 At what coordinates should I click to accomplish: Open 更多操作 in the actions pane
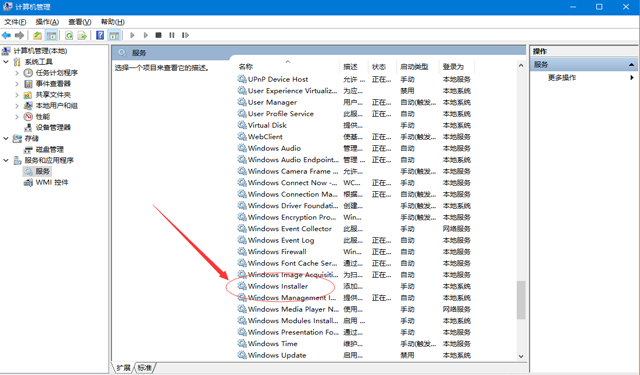click(562, 78)
